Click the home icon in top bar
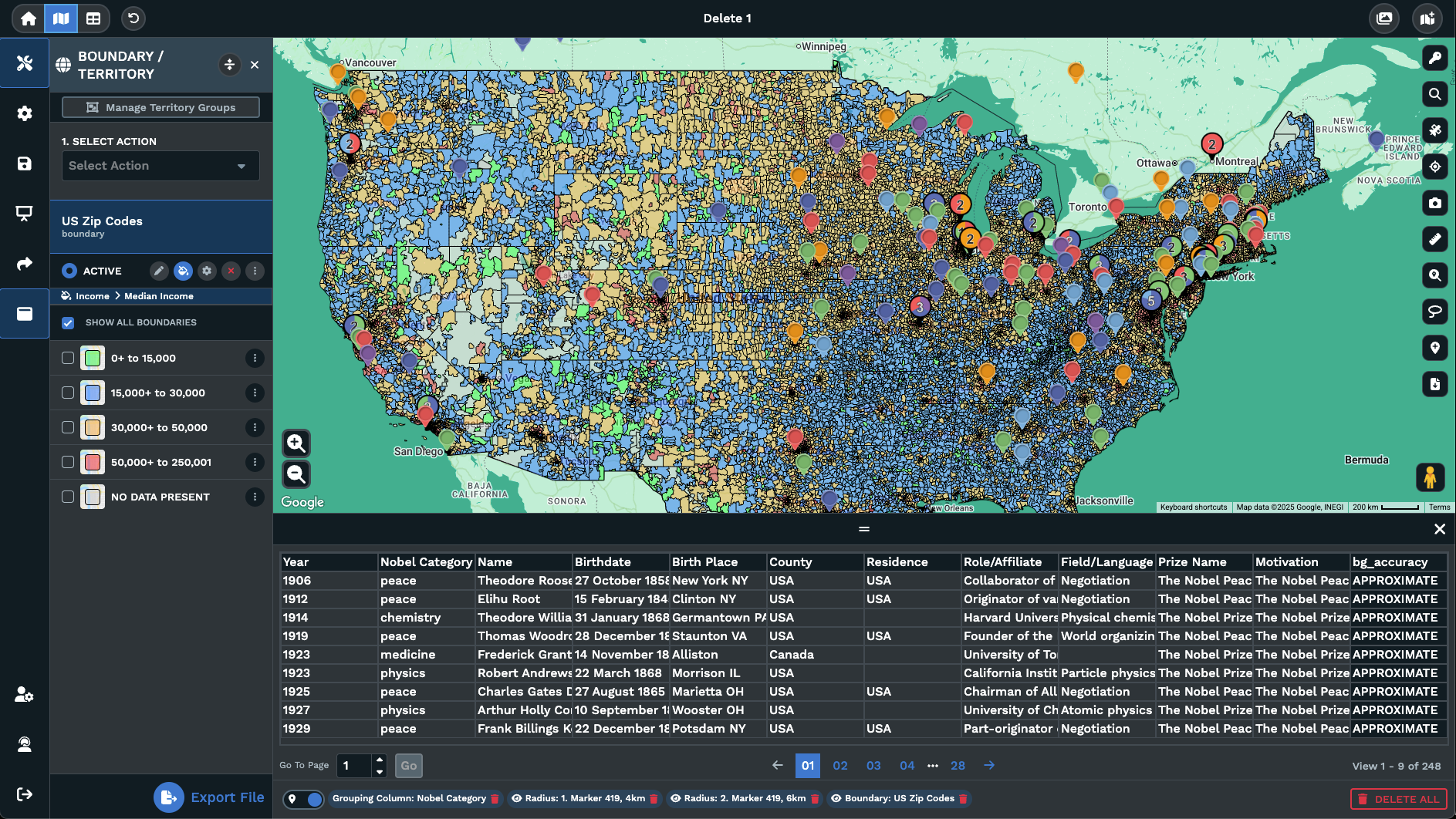Image resolution: width=1456 pixels, height=819 pixels. coord(29,19)
